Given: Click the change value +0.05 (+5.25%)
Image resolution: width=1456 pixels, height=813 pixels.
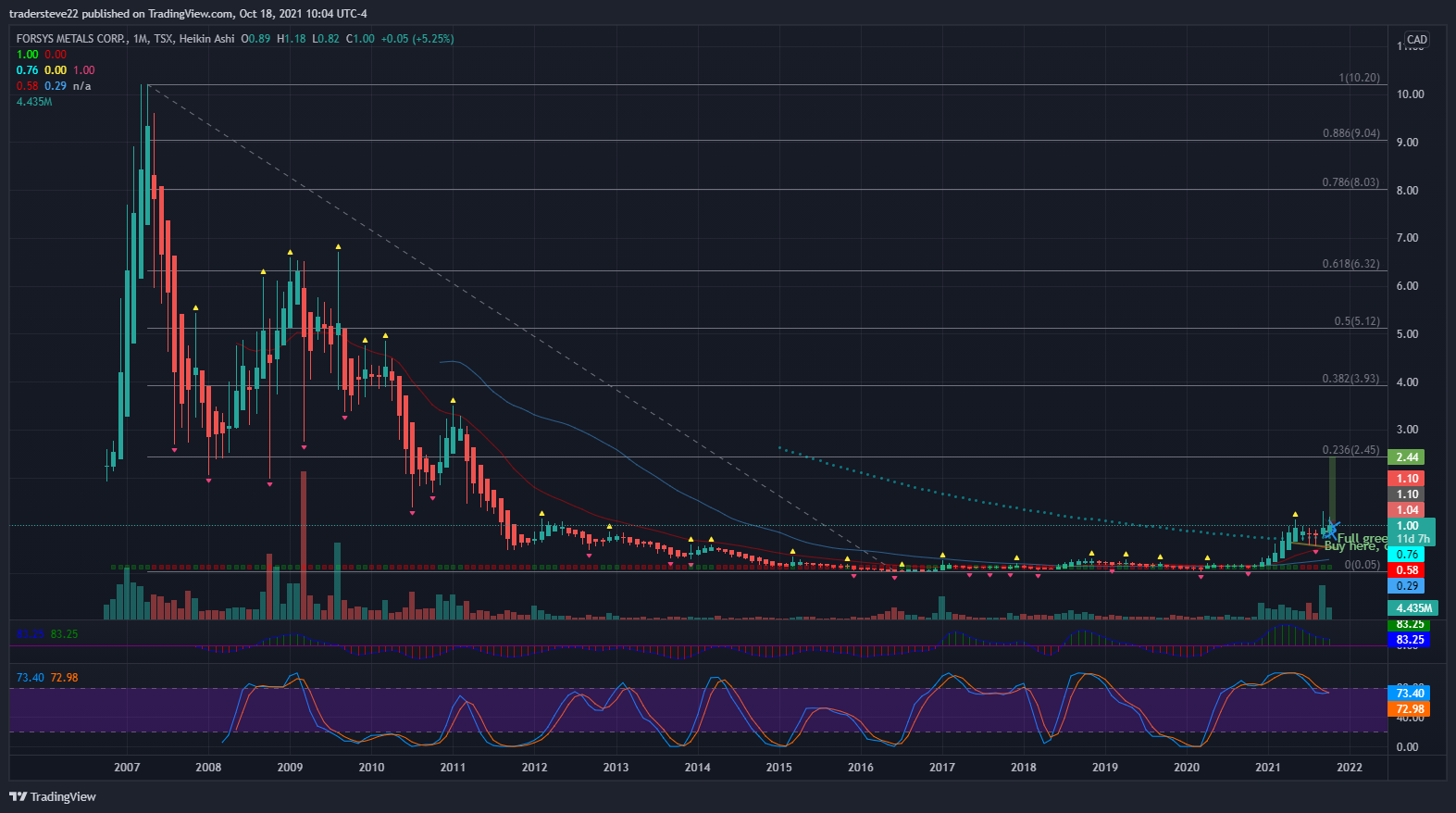Looking at the screenshot, I should [x=417, y=39].
